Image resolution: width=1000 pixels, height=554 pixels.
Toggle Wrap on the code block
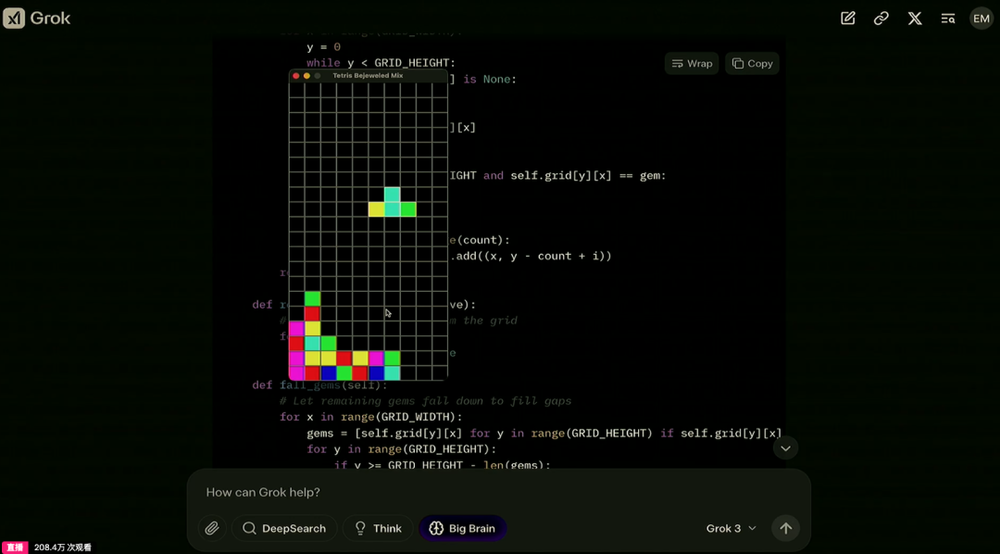tap(692, 63)
